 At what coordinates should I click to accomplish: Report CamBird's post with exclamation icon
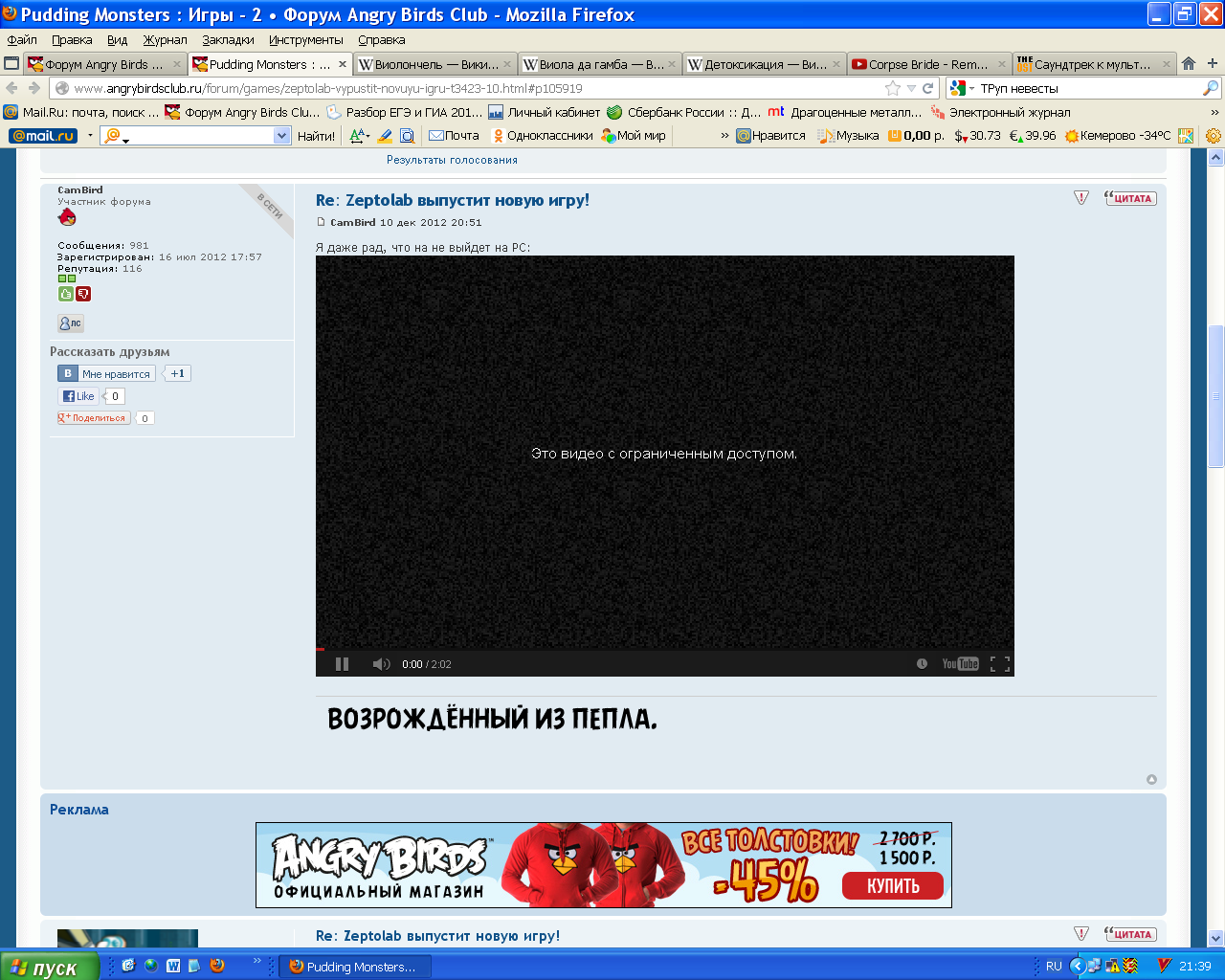1081,198
